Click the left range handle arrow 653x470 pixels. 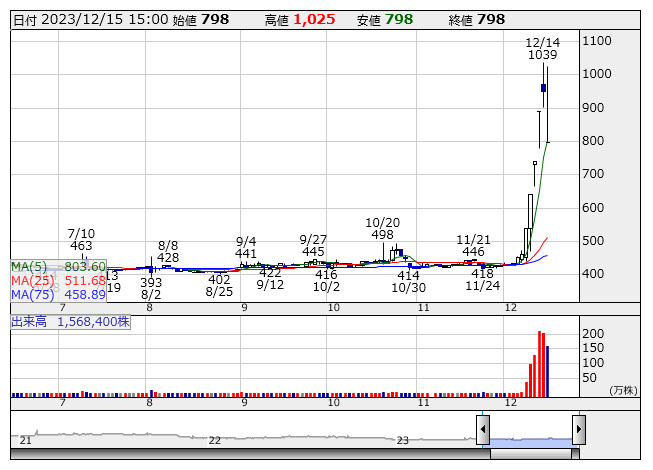click(x=483, y=430)
